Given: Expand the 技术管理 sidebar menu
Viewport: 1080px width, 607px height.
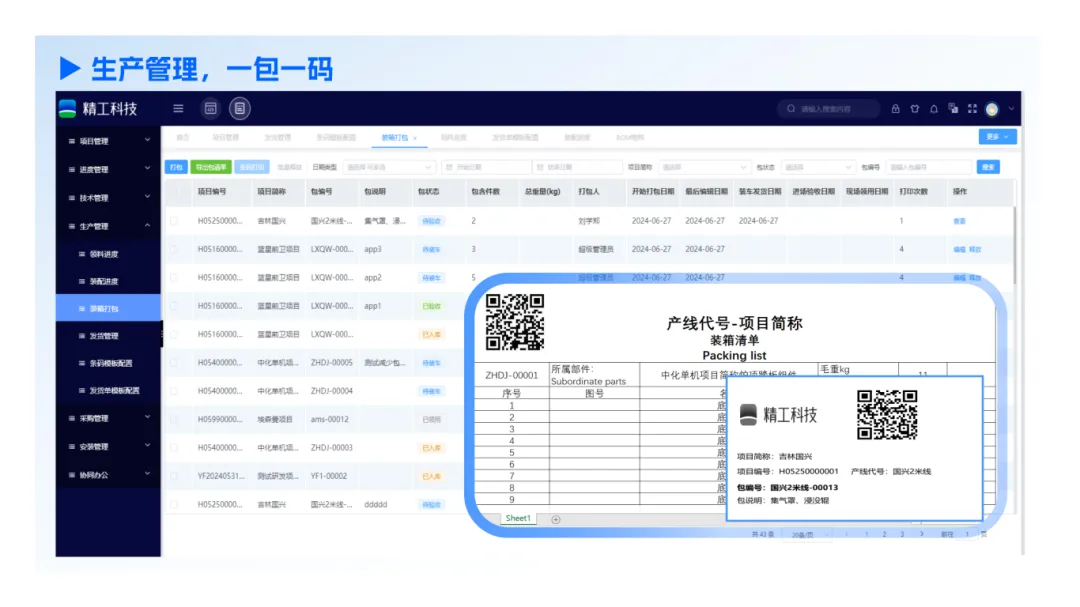Looking at the screenshot, I should tap(109, 198).
